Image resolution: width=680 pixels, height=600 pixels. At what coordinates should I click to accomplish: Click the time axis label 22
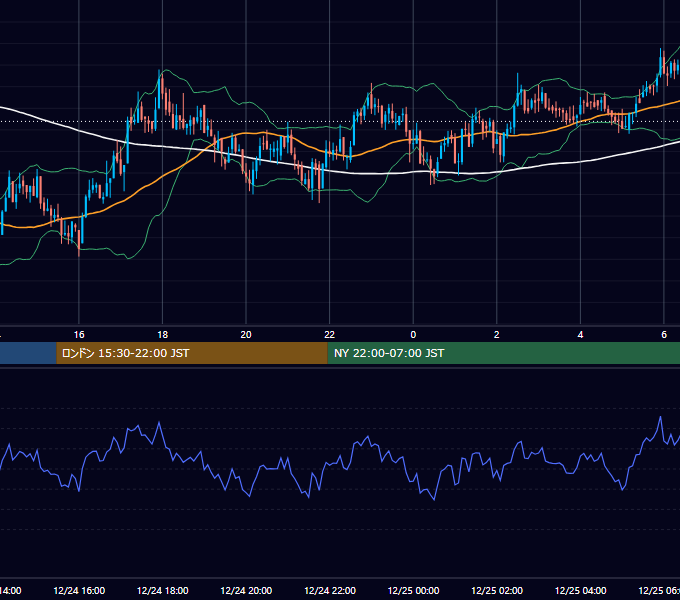(330, 335)
